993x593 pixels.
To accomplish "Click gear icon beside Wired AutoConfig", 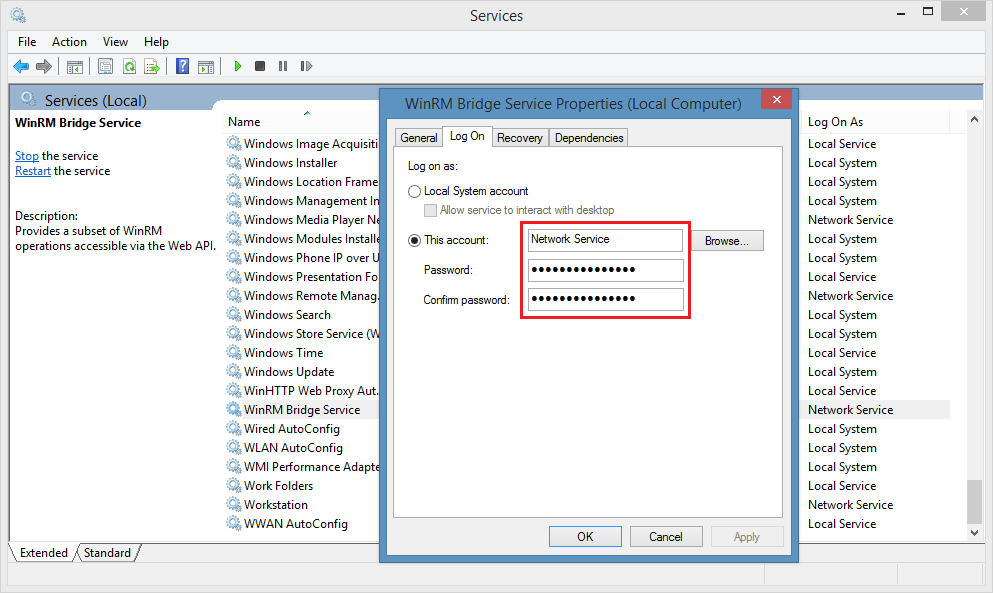I will point(234,428).
